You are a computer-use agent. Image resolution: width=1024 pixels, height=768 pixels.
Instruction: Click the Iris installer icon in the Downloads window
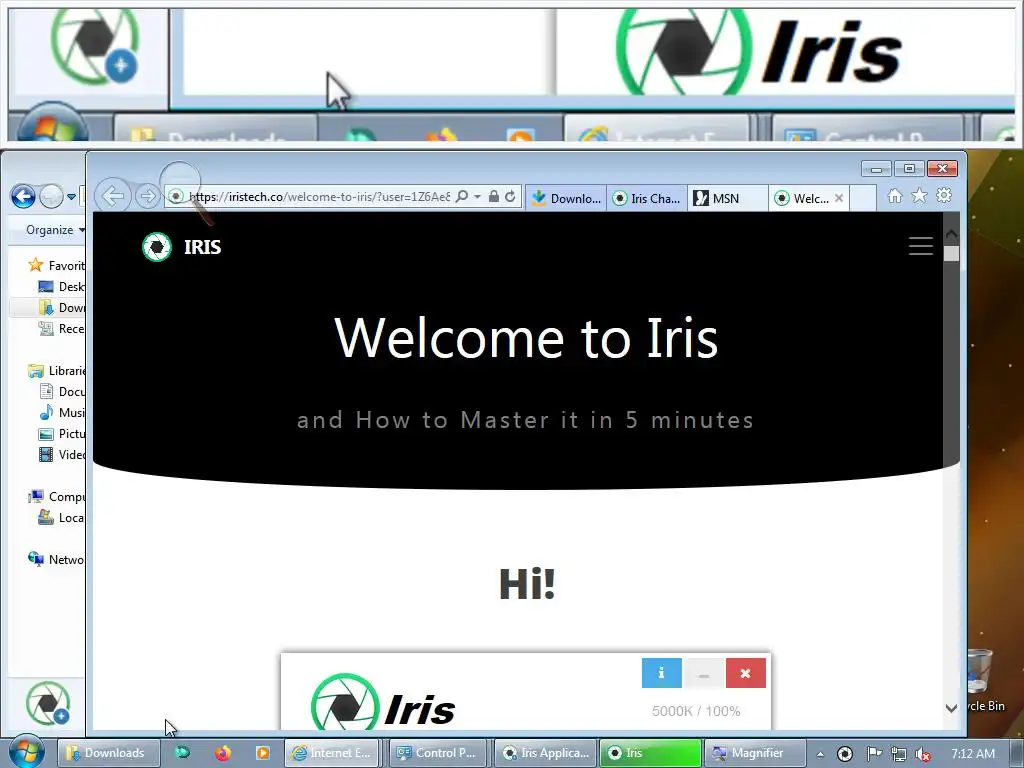pos(48,703)
